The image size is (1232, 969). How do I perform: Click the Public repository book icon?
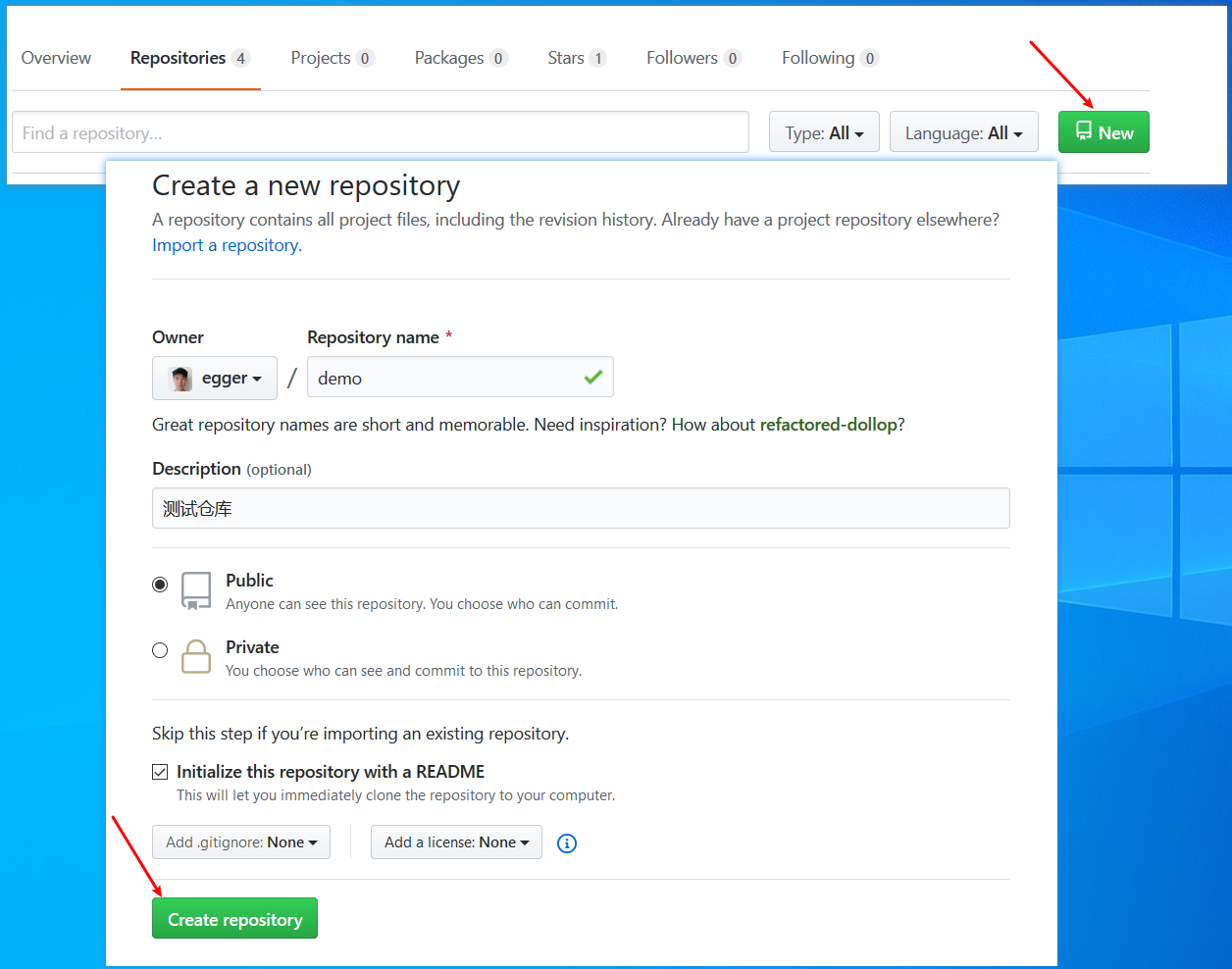196,591
